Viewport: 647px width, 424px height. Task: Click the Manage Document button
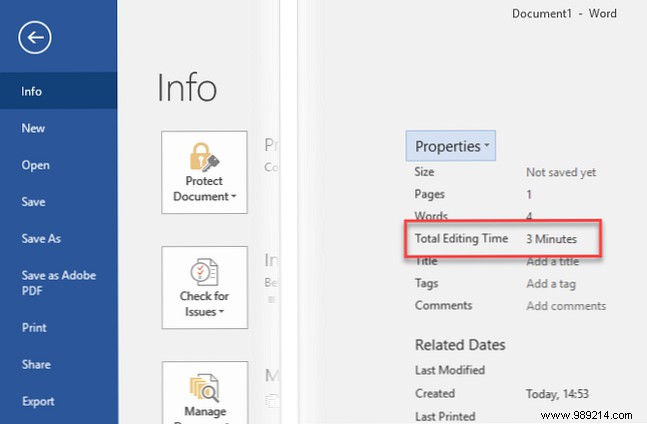click(205, 393)
